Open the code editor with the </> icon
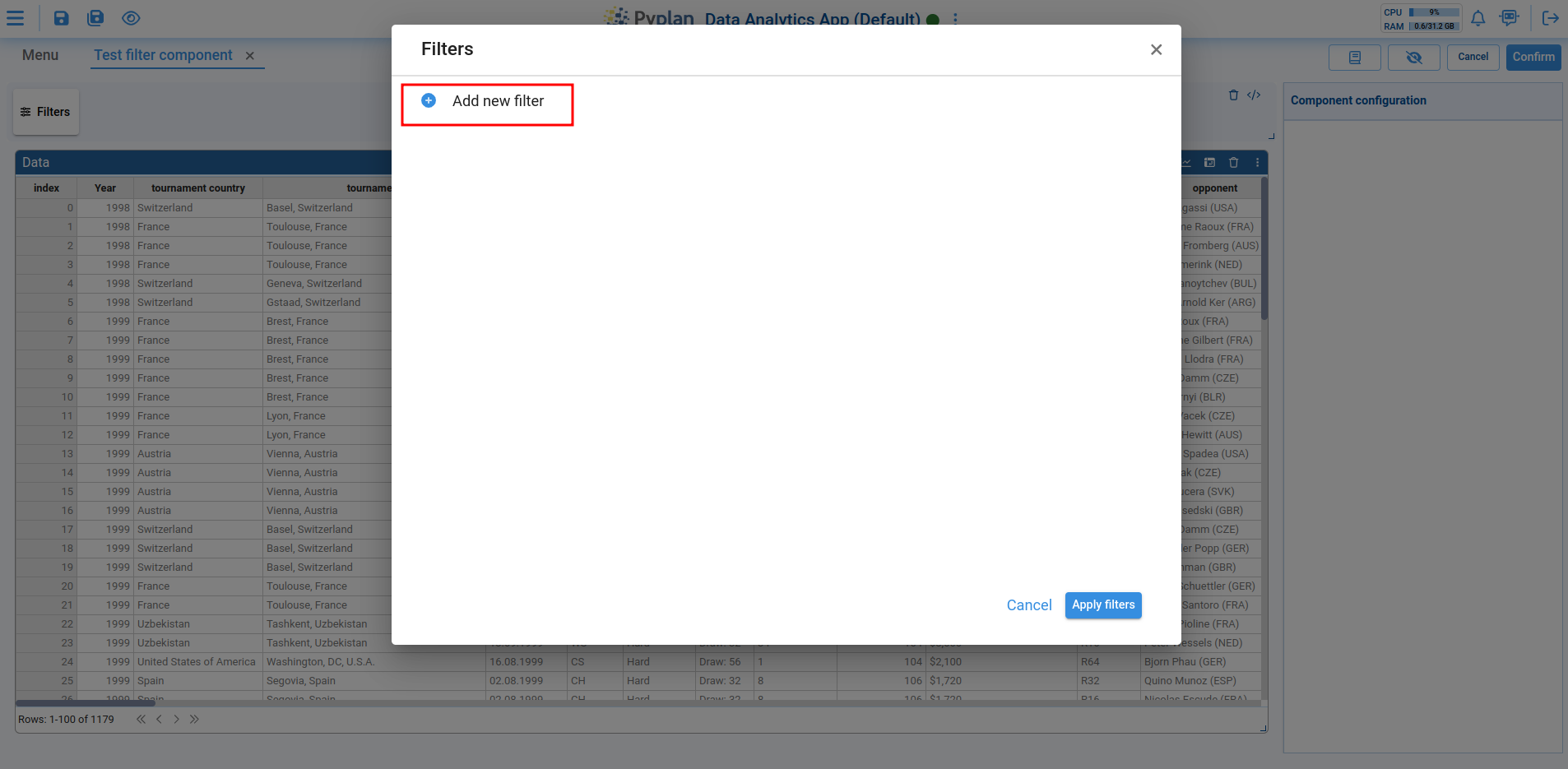 (x=1253, y=95)
